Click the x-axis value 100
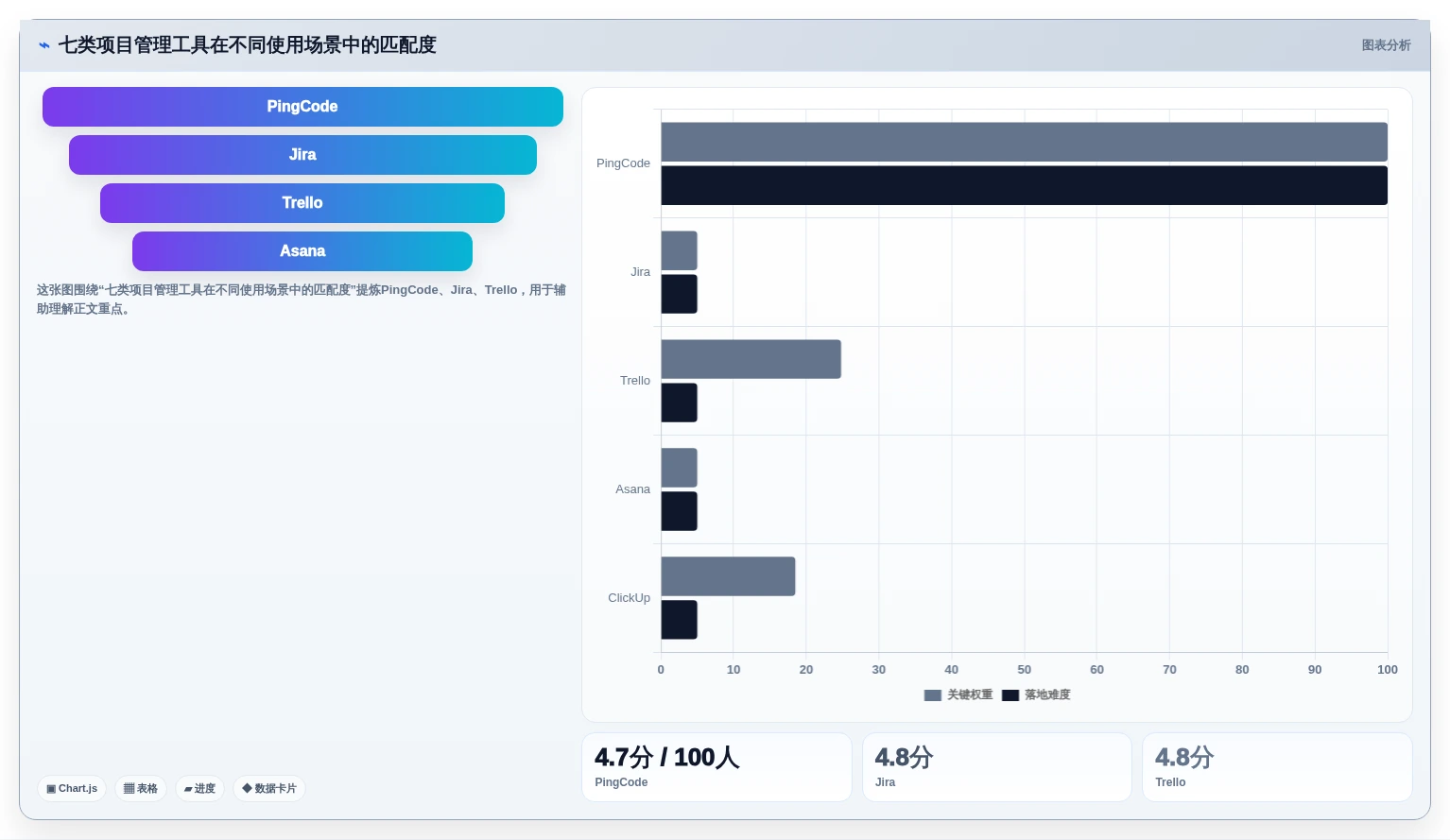 tap(1387, 670)
